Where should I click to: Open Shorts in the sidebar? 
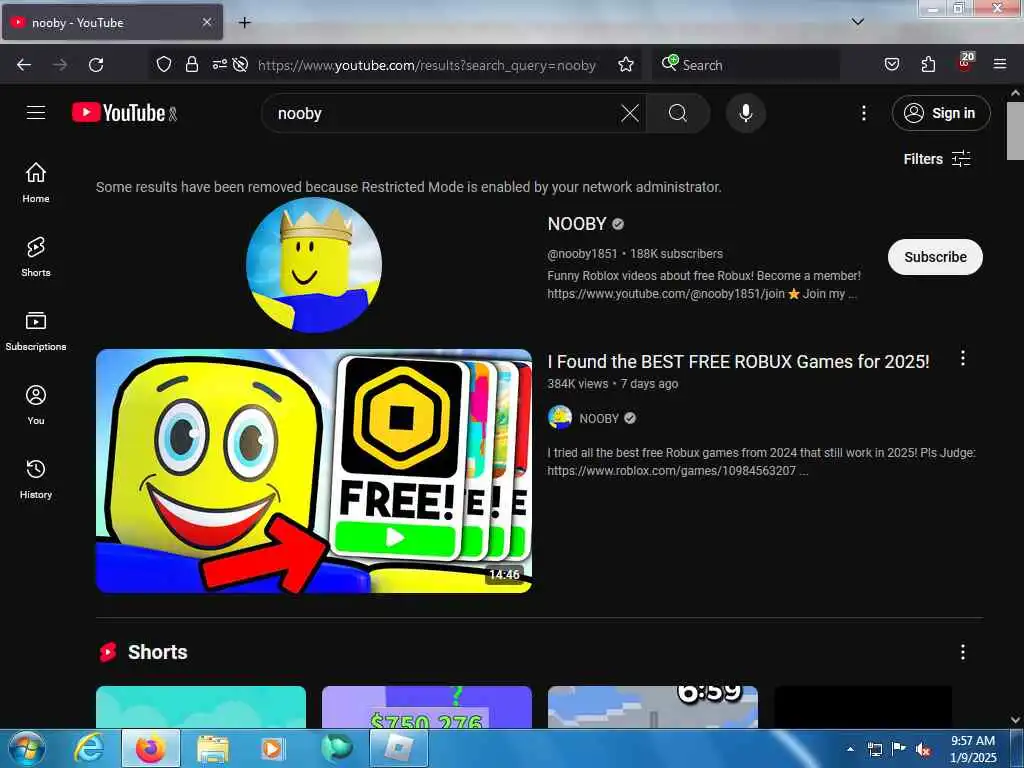(36, 257)
